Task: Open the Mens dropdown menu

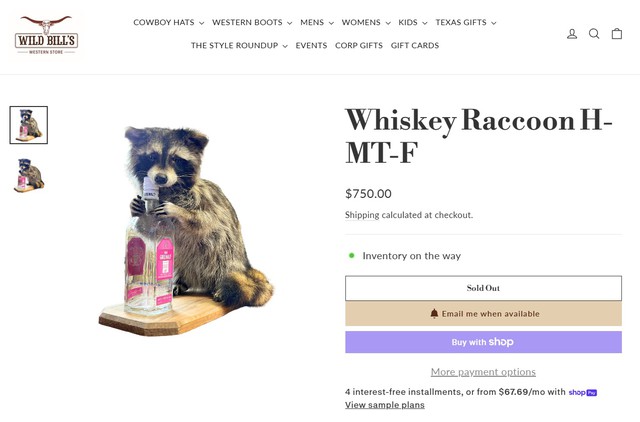Action: click(317, 22)
